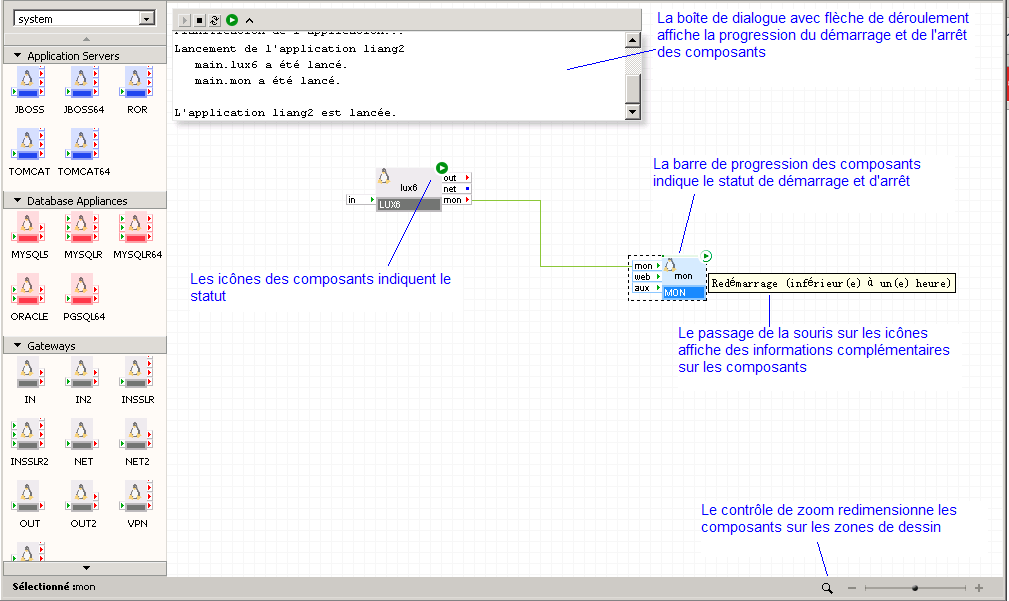
Task: Pick the JBOSS64 appliance in palette
Action: pos(82,82)
